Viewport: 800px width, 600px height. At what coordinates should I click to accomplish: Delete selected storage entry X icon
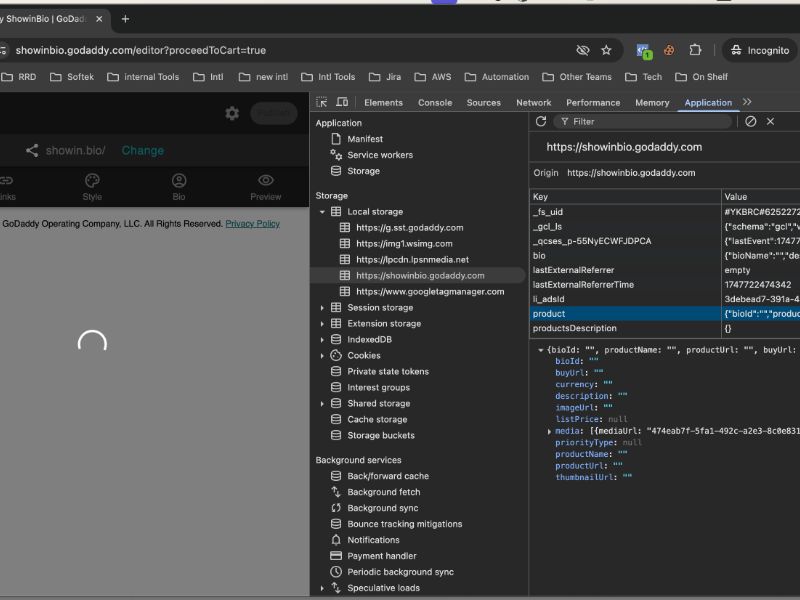(x=770, y=121)
